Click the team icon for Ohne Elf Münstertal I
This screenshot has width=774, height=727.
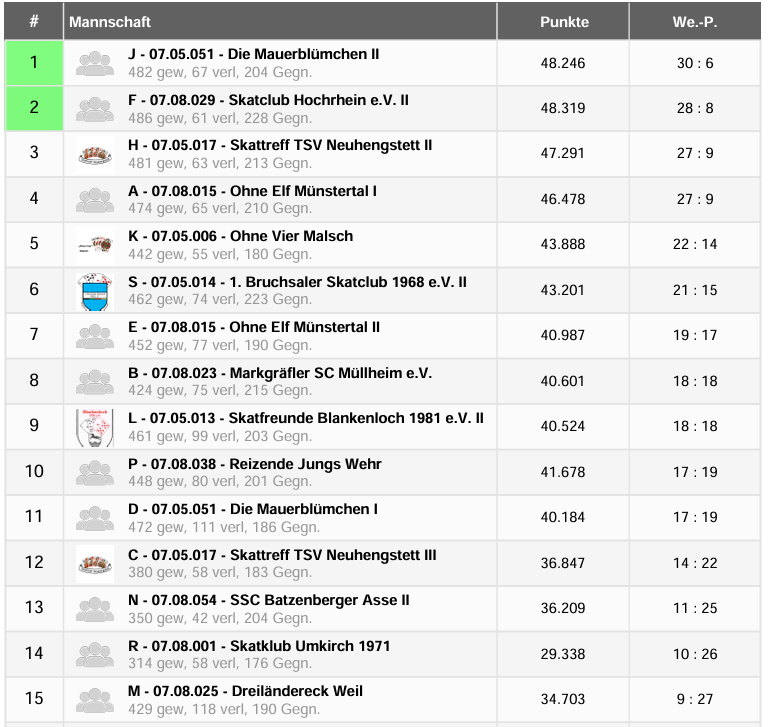coord(95,199)
